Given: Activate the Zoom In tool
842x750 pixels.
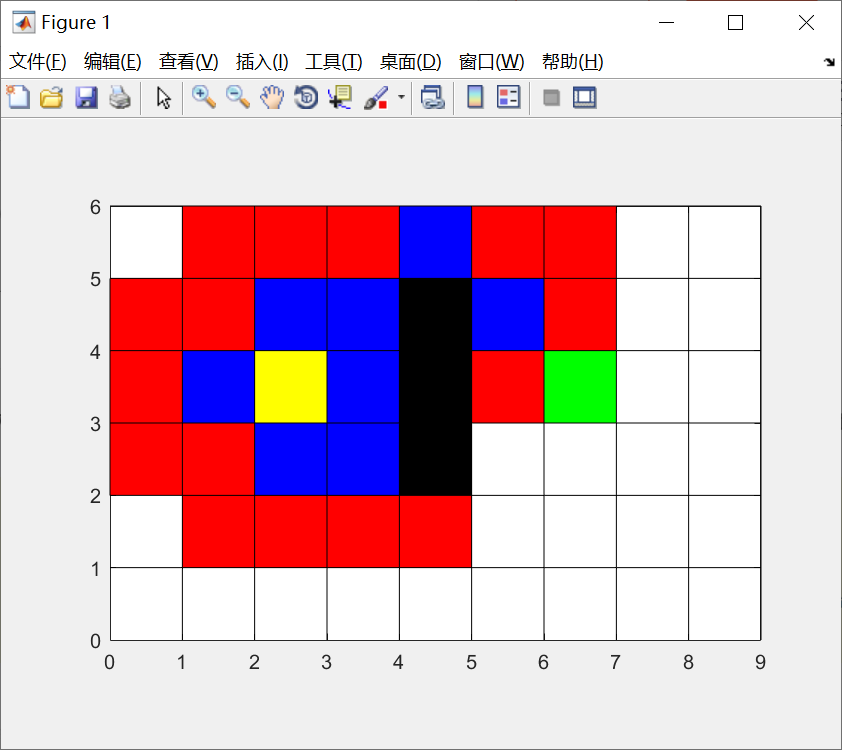Looking at the screenshot, I should tap(204, 98).
